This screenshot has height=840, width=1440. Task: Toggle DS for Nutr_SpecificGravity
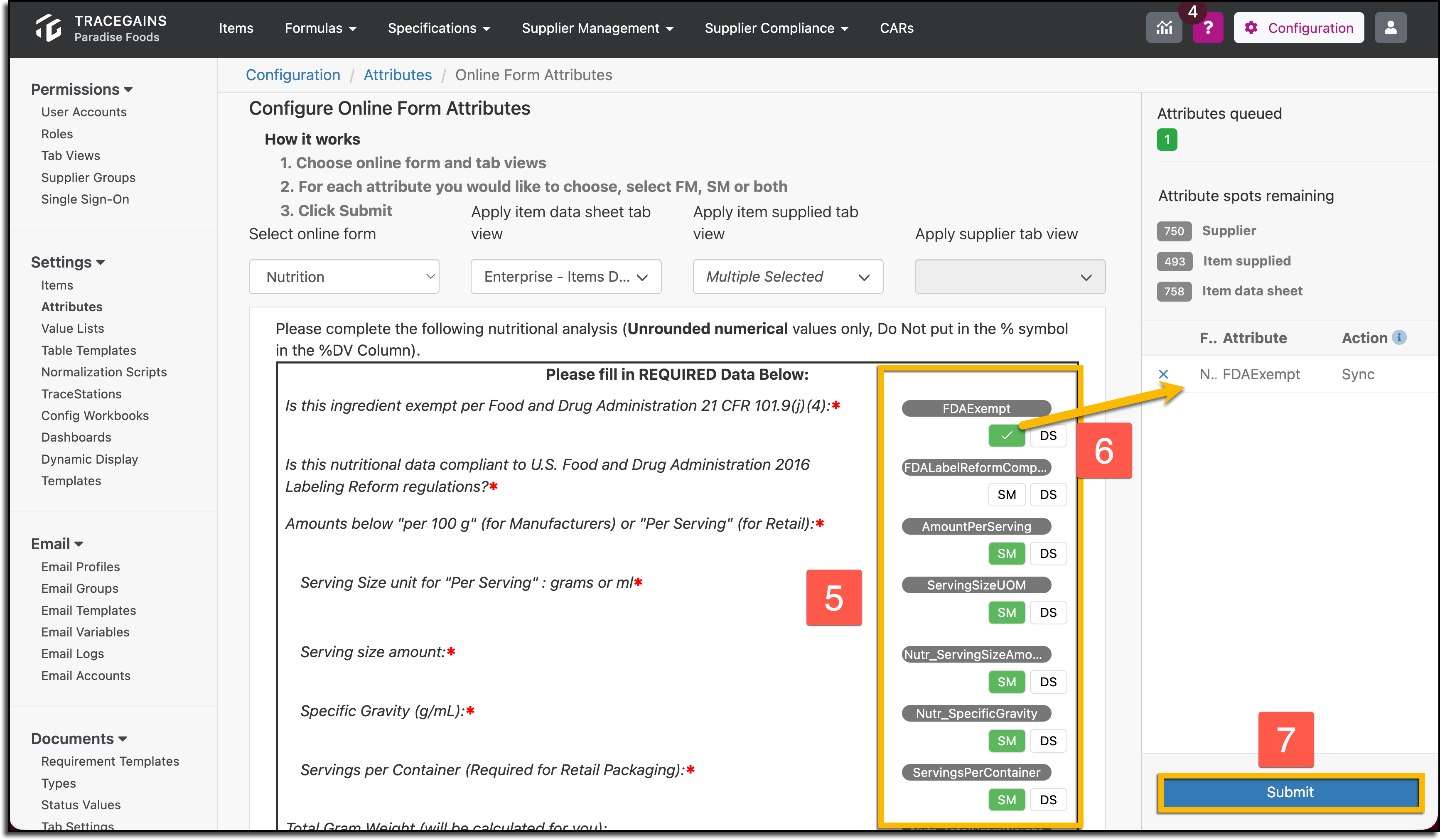(x=1048, y=741)
